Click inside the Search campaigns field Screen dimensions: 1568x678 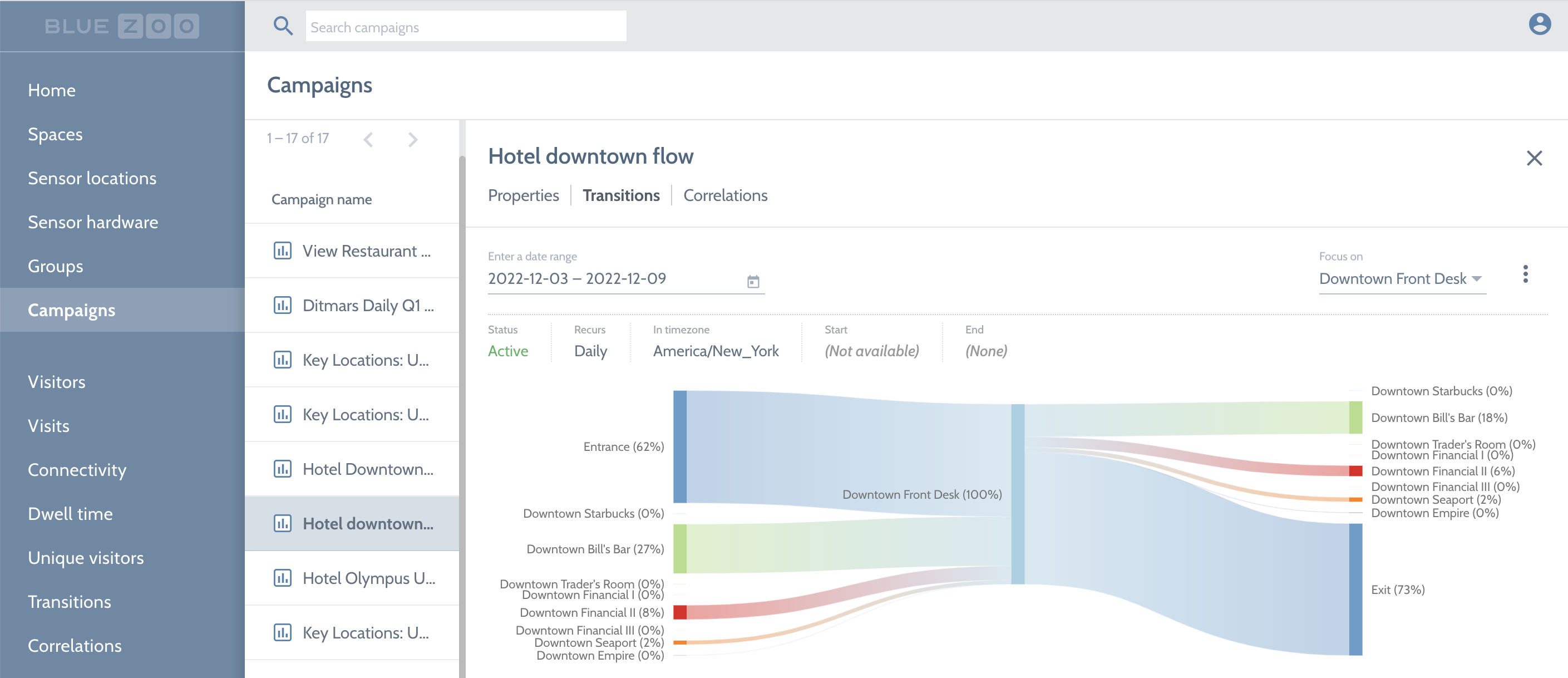(x=465, y=27)
